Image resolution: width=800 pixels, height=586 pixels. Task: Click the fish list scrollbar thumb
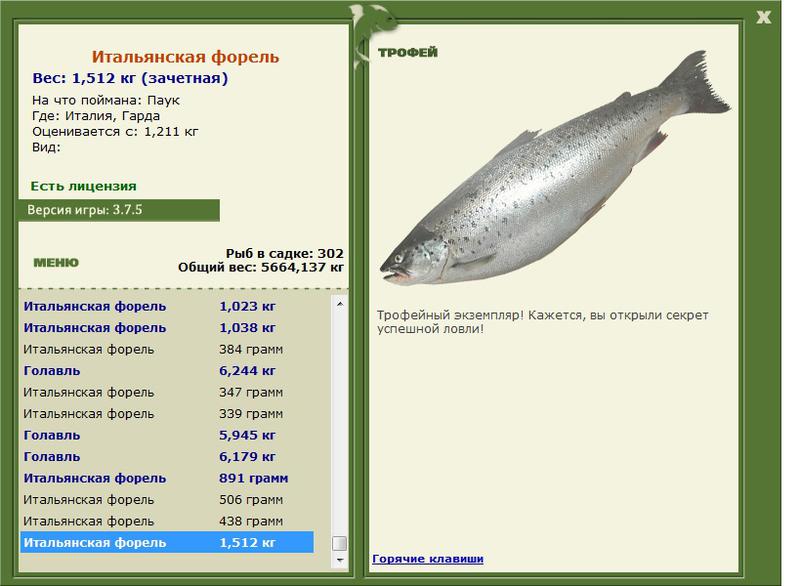click(x=340, y=543)
